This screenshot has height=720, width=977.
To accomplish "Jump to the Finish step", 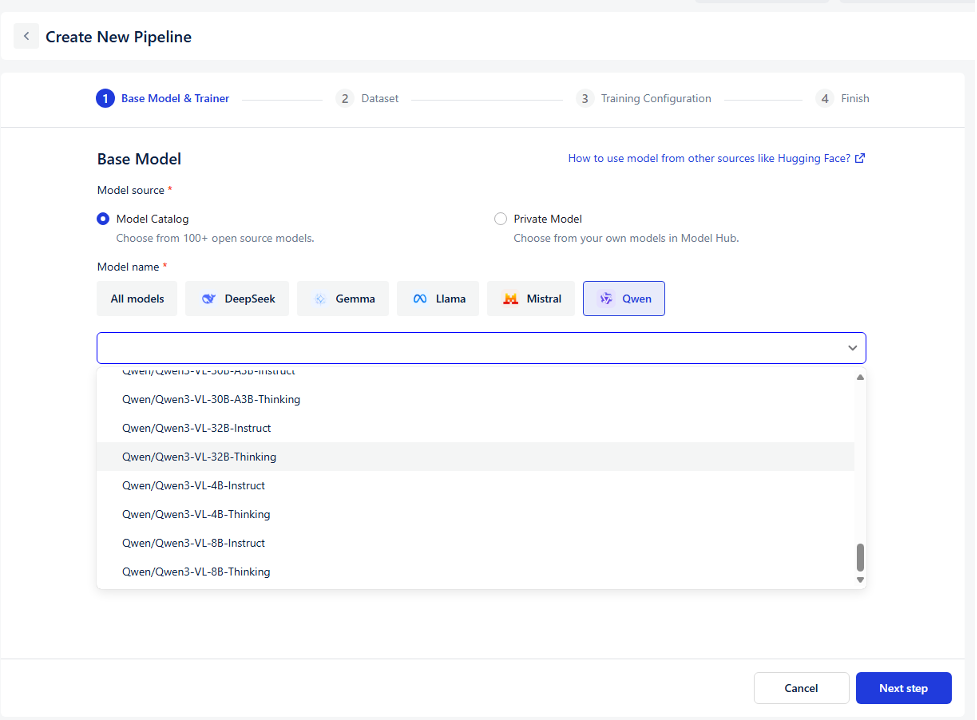I will click(854, 98).
